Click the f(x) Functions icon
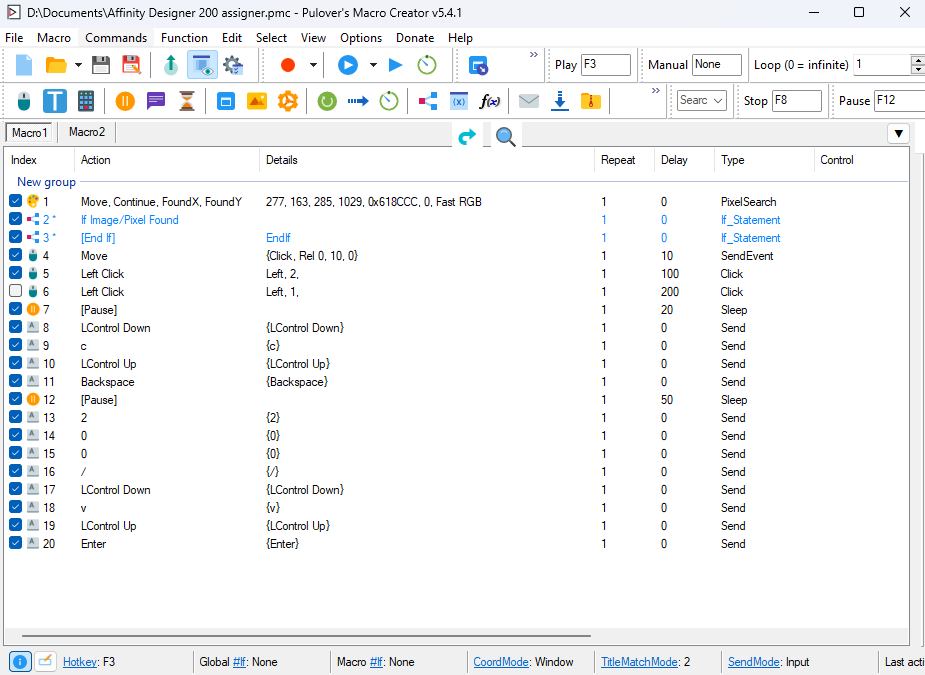Image resolution: width=925 pixels, height=675 pixels. click(490, 101)
